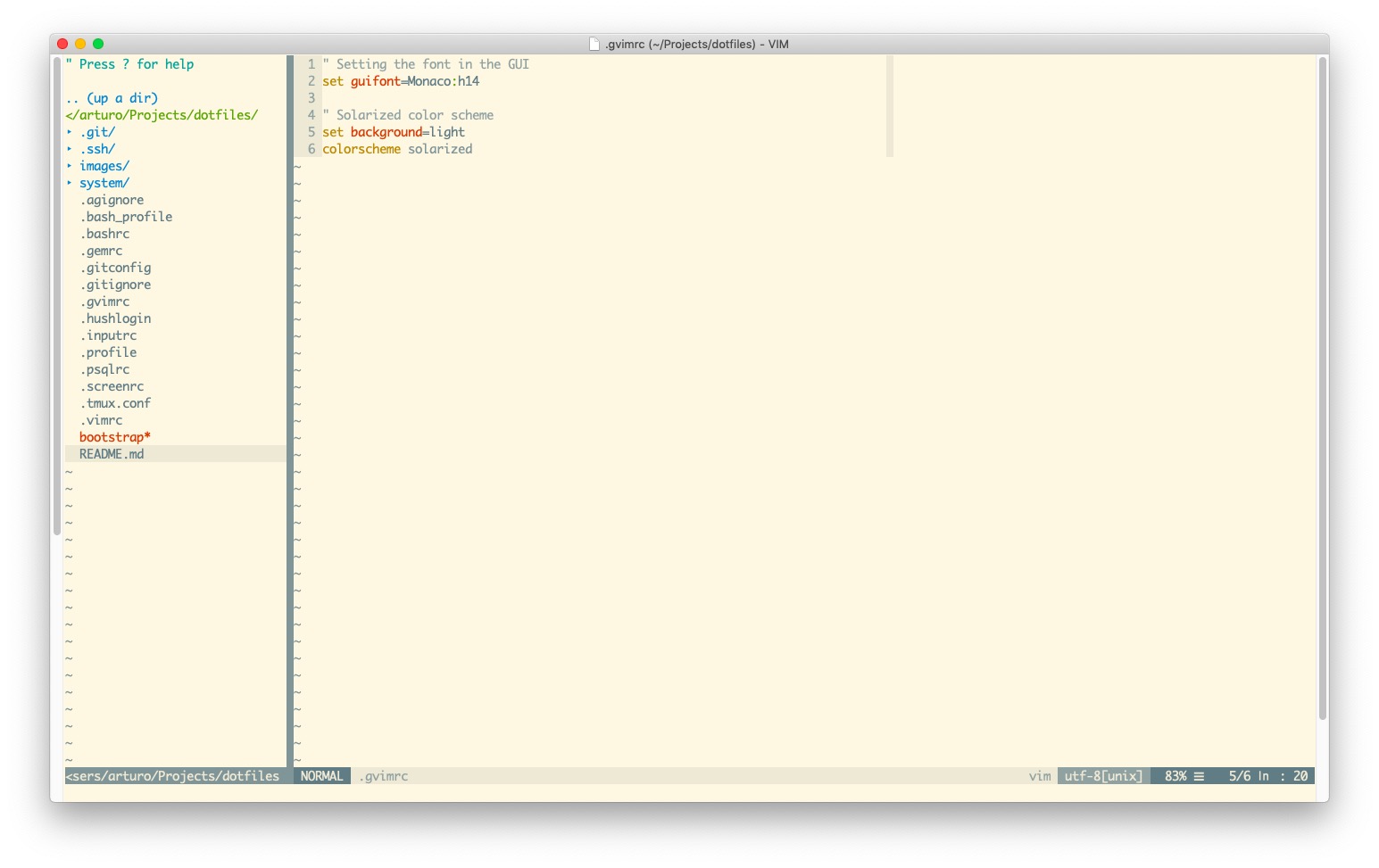The height and width of the screenshot is (868, 1379).
Task: Click the NORMAL mode indicator in the status bar
Action: point(321,775)
